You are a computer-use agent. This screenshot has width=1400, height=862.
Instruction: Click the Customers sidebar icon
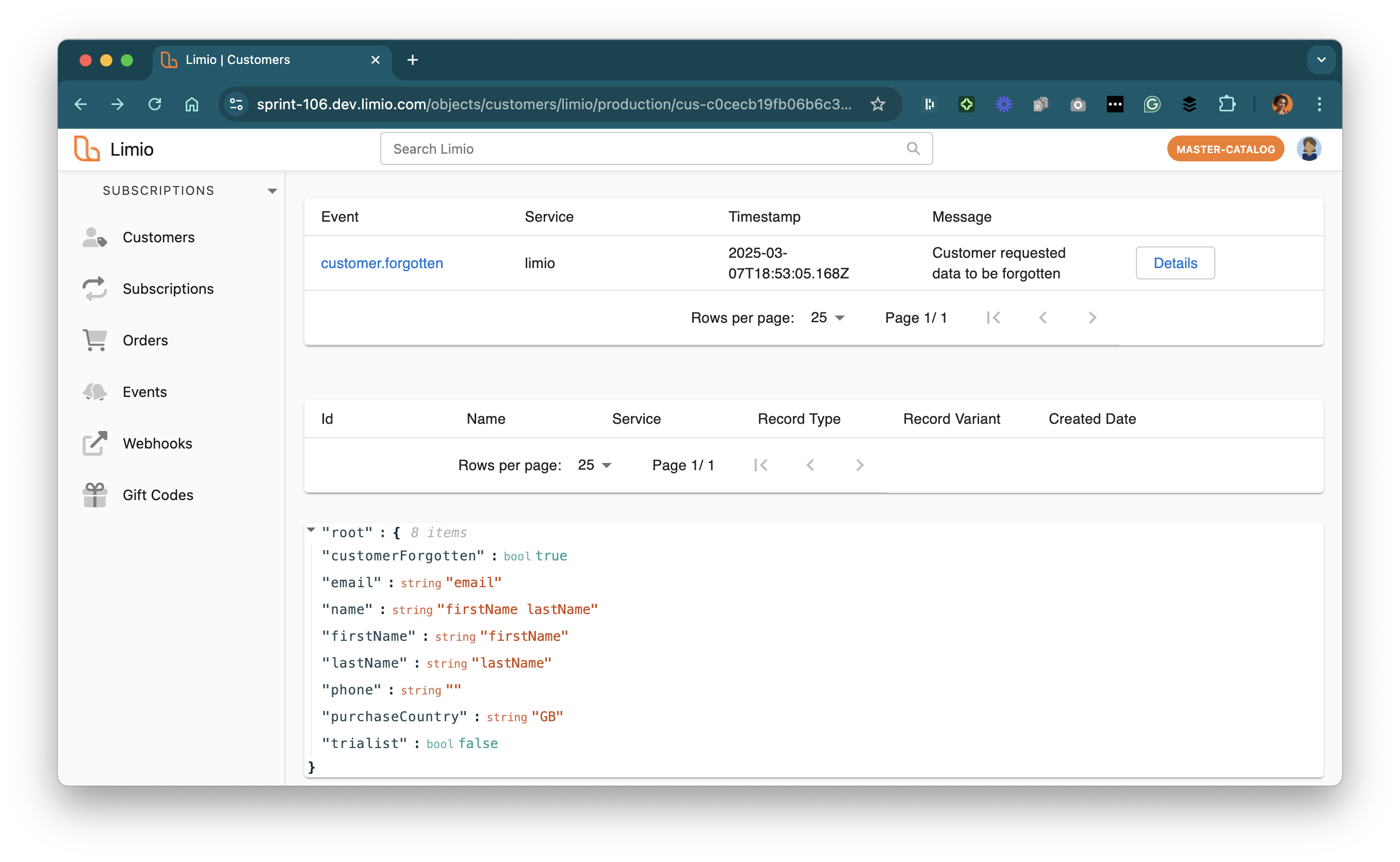[95, 237]
